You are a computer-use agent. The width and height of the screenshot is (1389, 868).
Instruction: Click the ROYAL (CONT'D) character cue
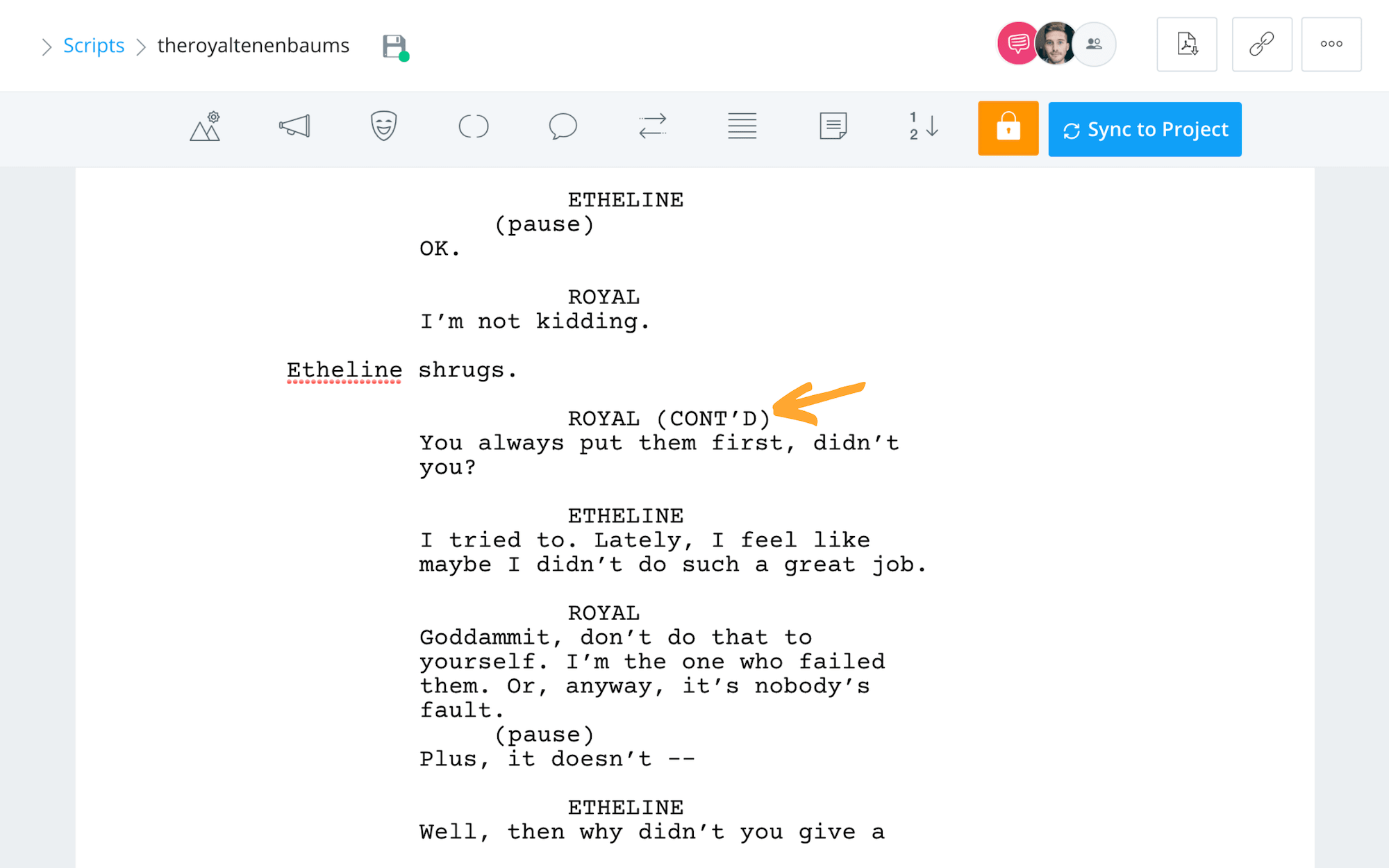click(x=670, y=418)
